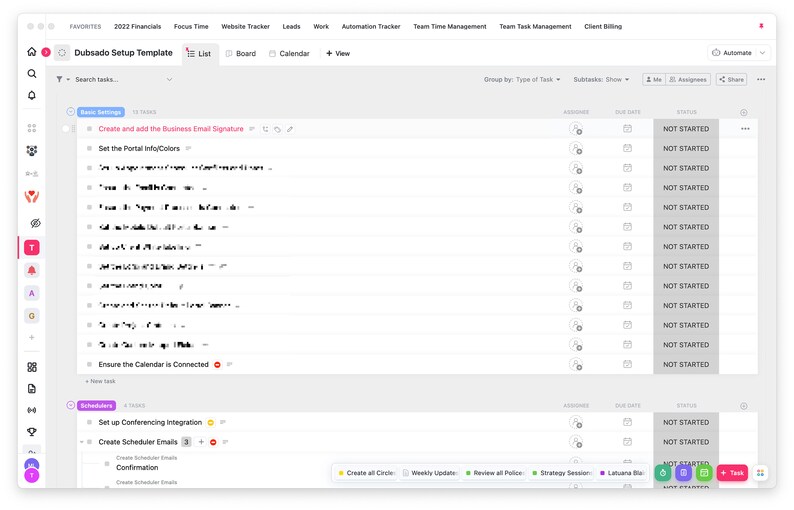Click edit pencil on Business Email Signature task

pos(290,129)
